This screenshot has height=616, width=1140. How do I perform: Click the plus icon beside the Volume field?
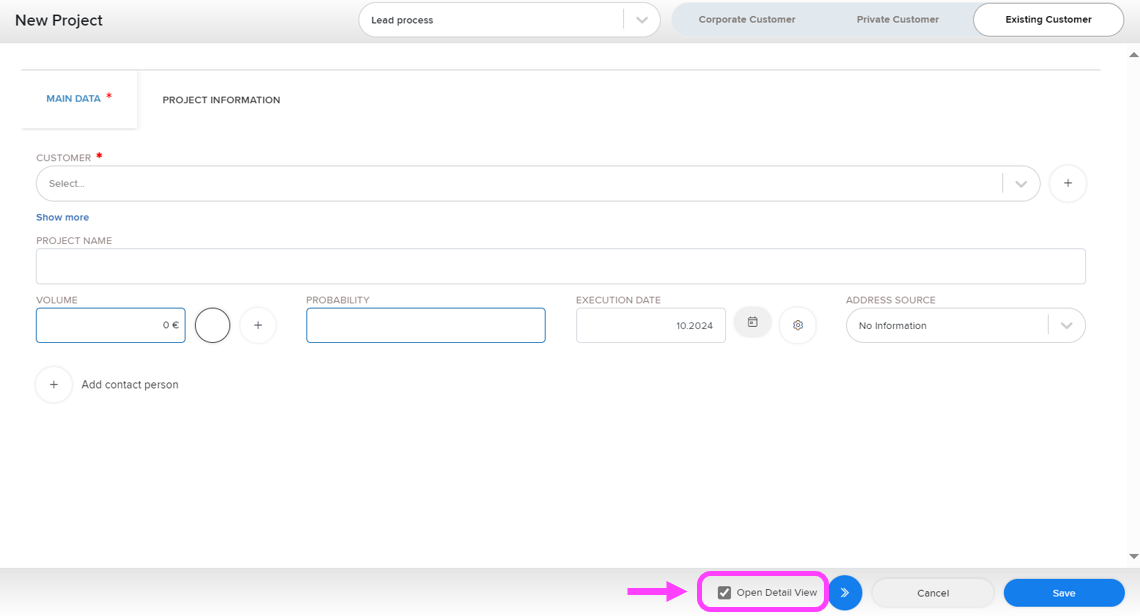pyautogui.click(x=257, y=325)
